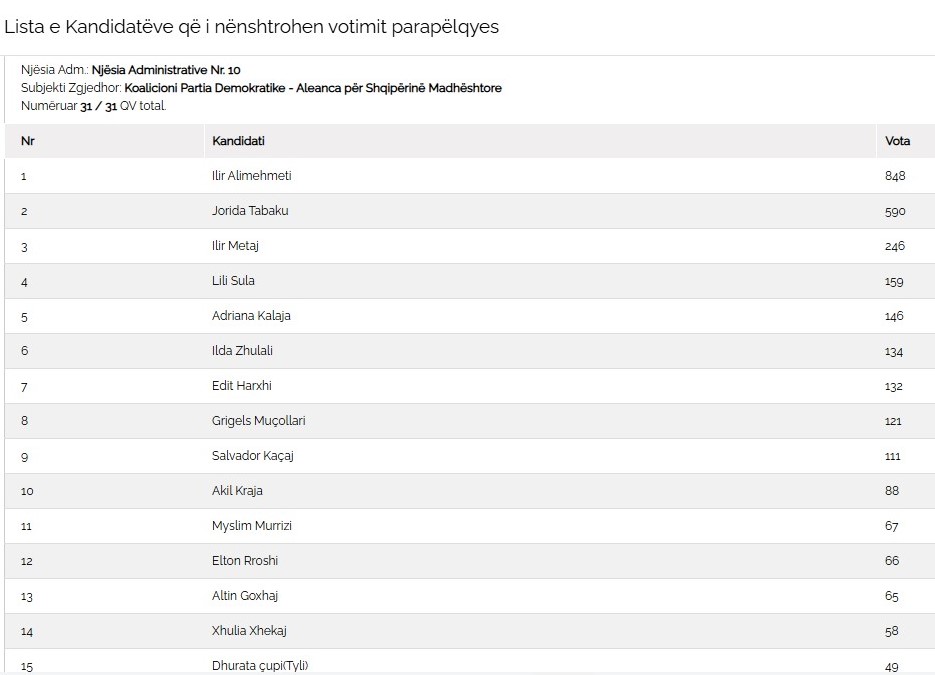Select candidate Akil Kraja

(x=237, y=491)
